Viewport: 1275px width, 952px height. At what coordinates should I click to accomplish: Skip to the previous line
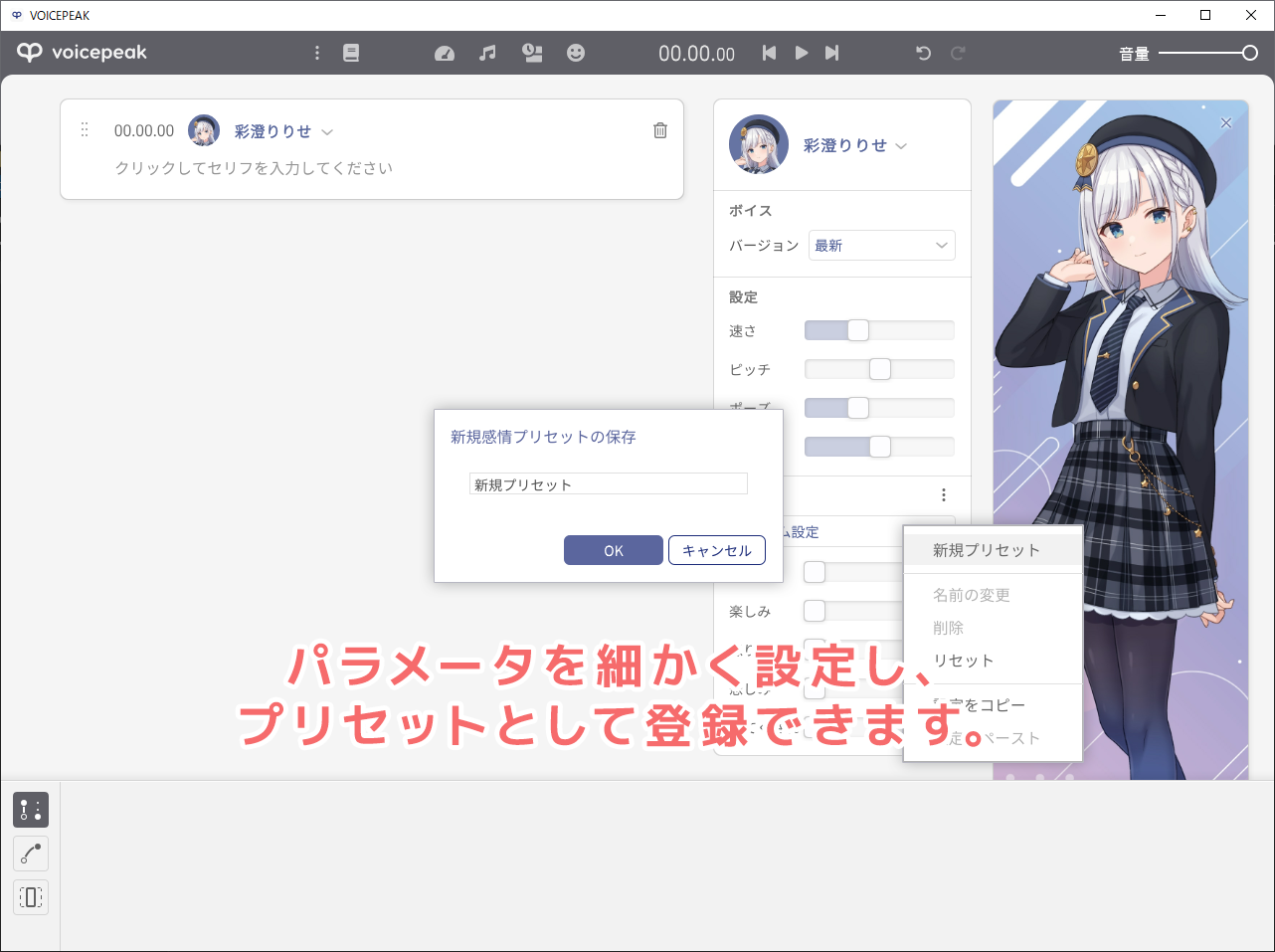click(x=769, y=53)
